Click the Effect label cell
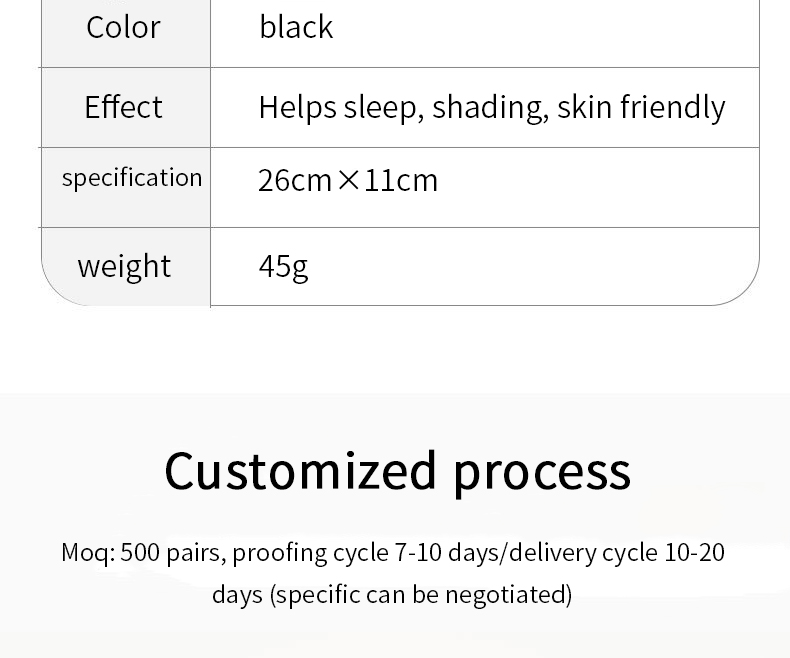This screenshot has width=790, height=658. pyautogui.click(x=123, y=107)
